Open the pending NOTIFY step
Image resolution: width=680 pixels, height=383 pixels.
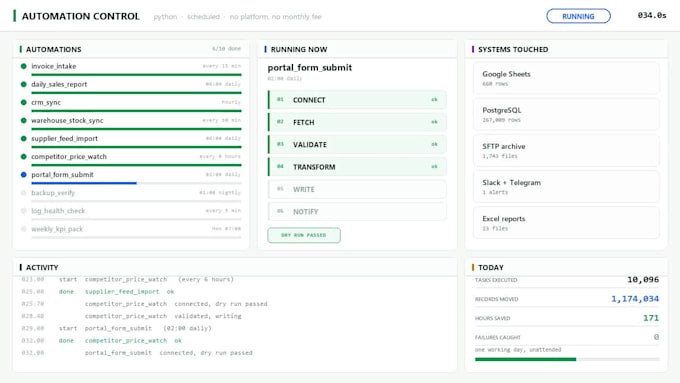[357, 212]
